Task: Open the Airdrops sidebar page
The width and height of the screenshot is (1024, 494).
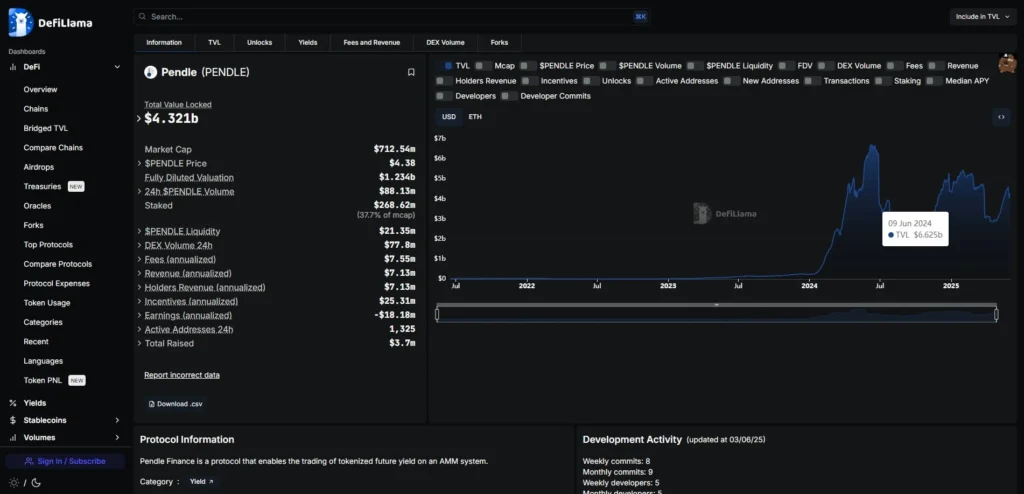Action: click(x=39, y=167)
